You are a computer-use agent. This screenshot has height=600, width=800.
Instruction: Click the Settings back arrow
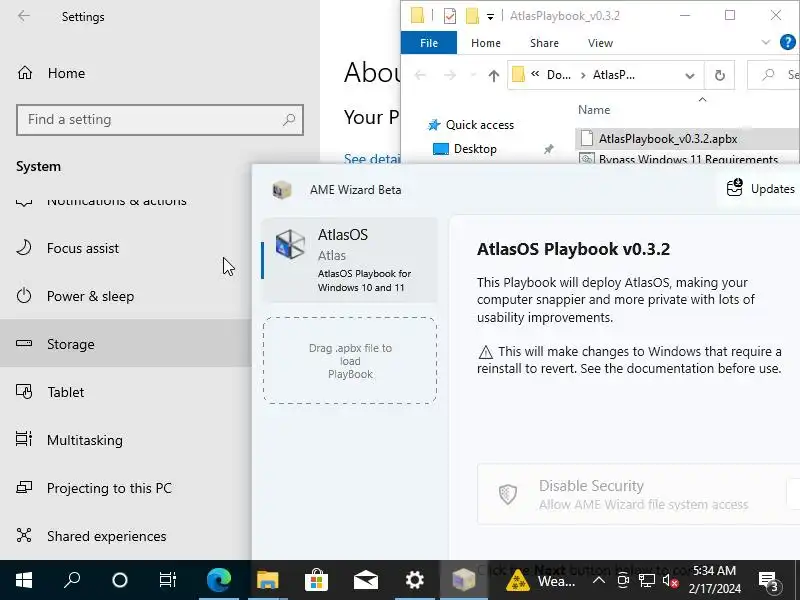click(23, 16)
